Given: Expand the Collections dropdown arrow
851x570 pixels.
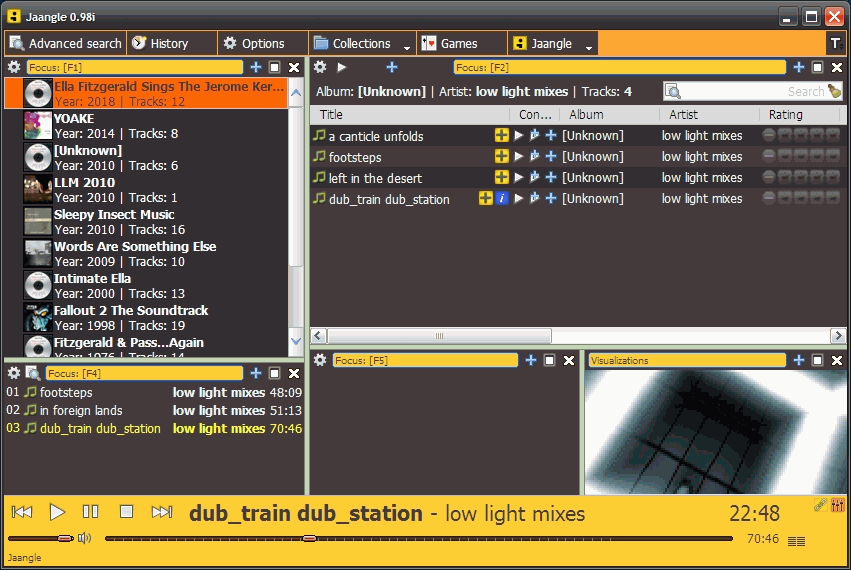Looking at the screenshot, I should pyautogui.click(x=407, y=48).
